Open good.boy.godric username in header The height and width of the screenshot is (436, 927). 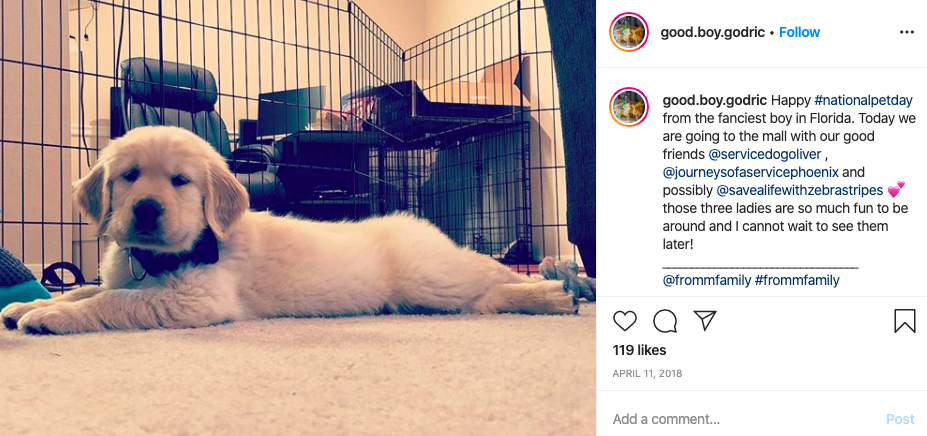[713, 33]
